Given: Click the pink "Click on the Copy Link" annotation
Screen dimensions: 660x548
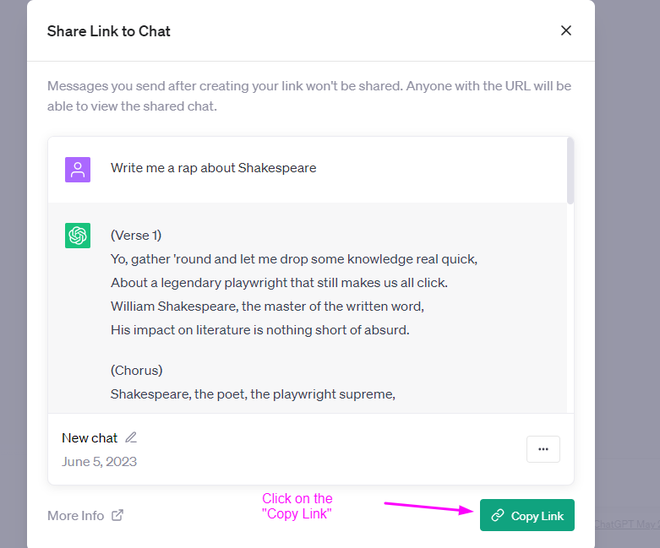Looking at the screenshot, I should pyautogui.click(x=297, y=506).
